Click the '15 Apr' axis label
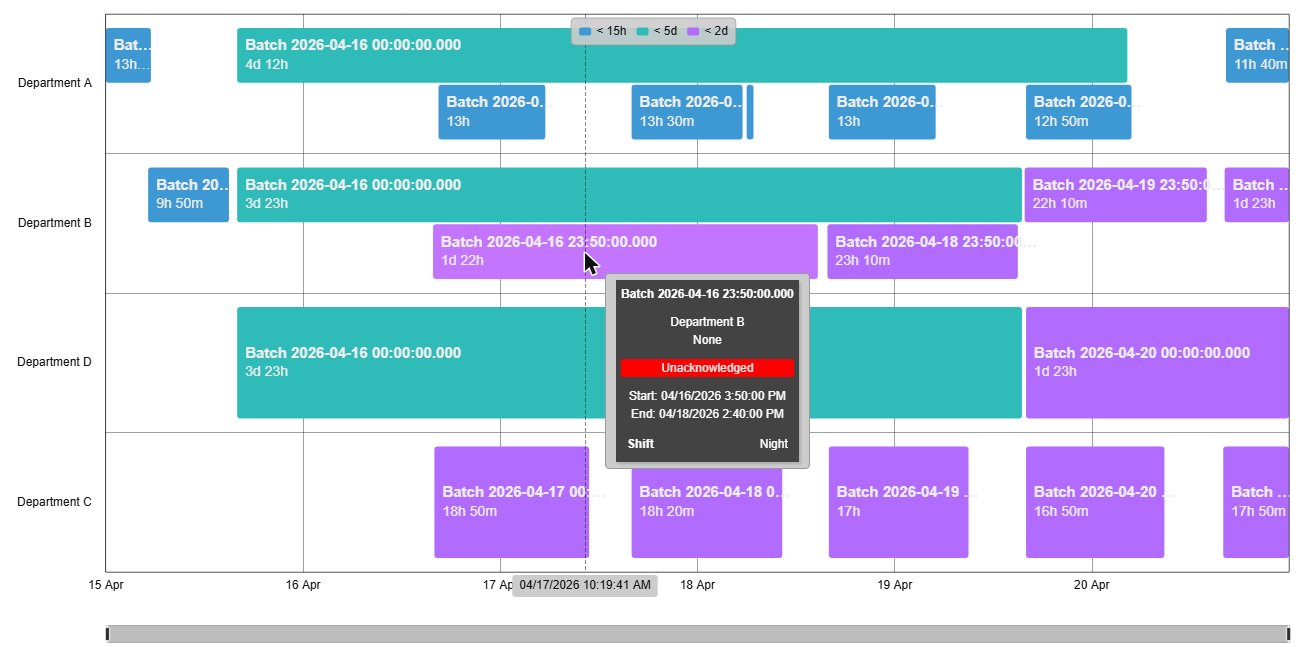1308x647 pixels. (106, 584)
